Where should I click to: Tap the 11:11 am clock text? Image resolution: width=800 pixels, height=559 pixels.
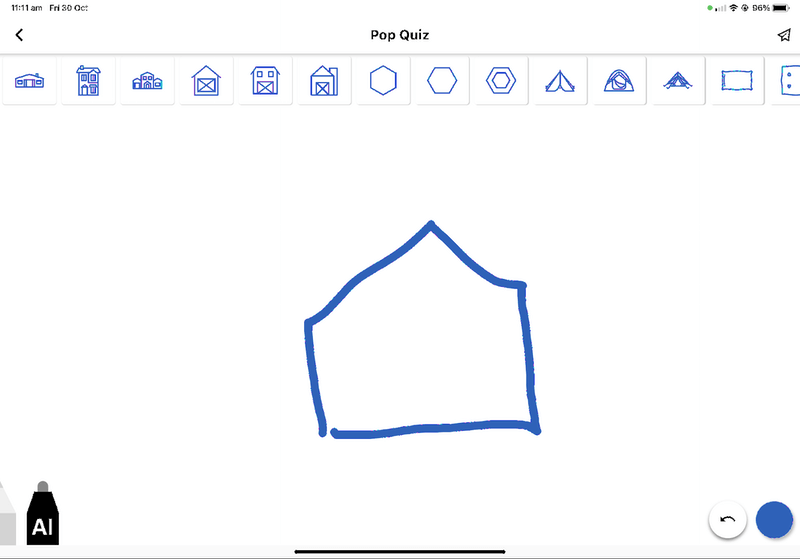[27, 8]
